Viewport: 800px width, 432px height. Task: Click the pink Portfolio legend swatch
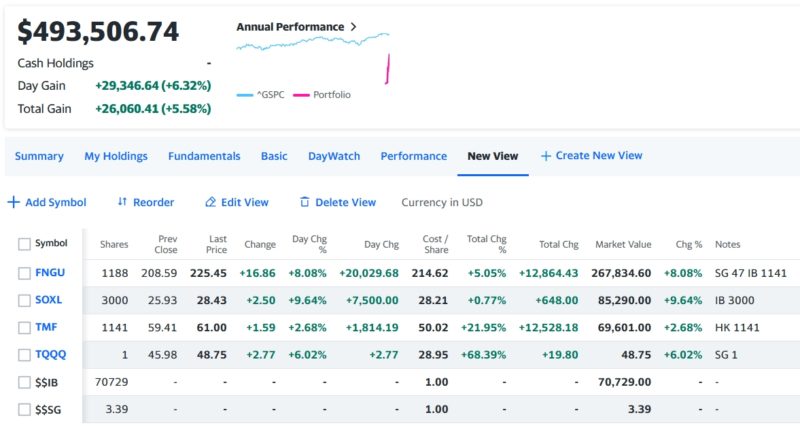point(300,95)
